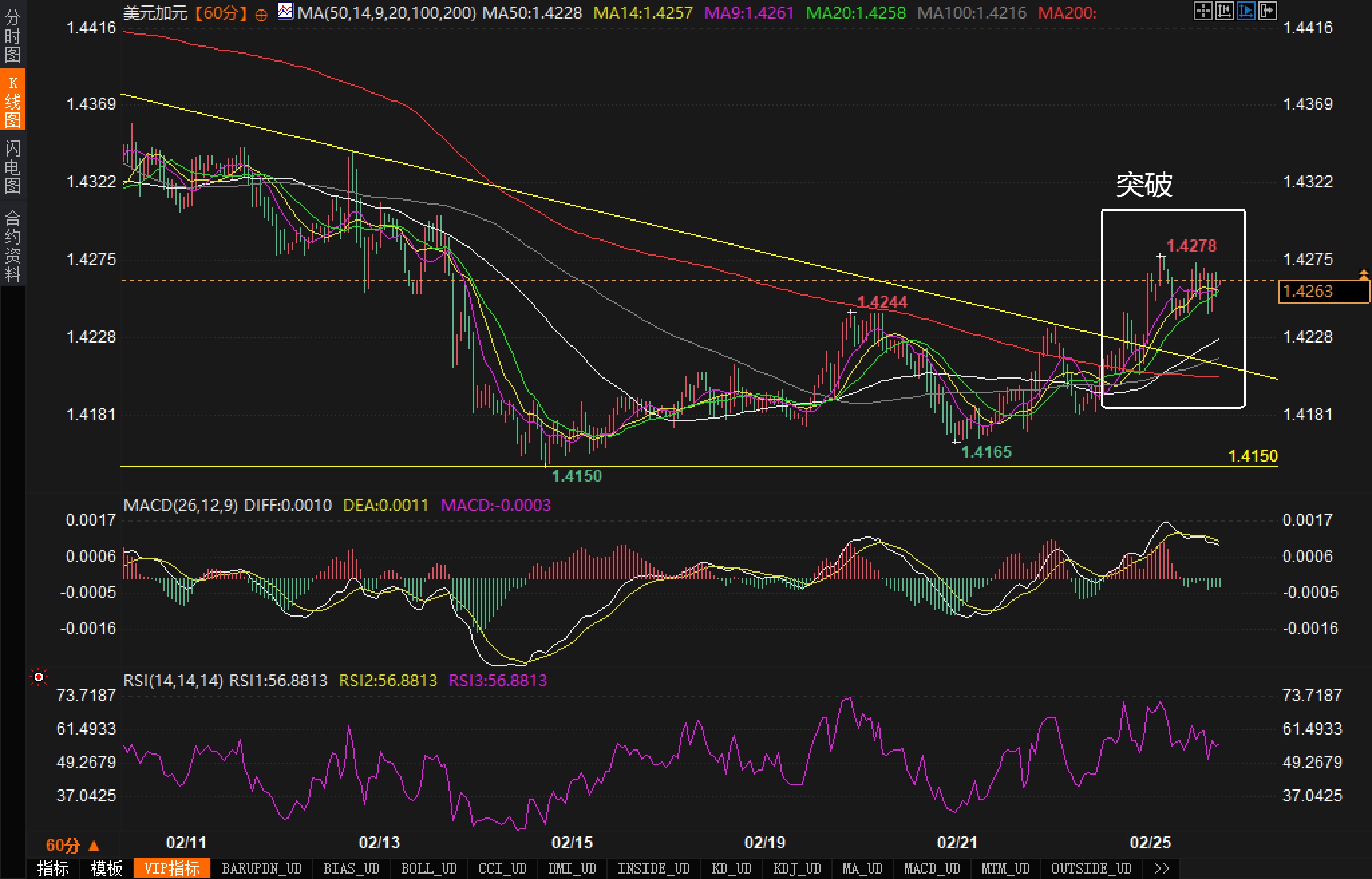Image resolution: width=1372 pixels, height=879 pixels.
Task: Click the orange arrow above 1.4263 price
Action: (x=1363, y=273)
